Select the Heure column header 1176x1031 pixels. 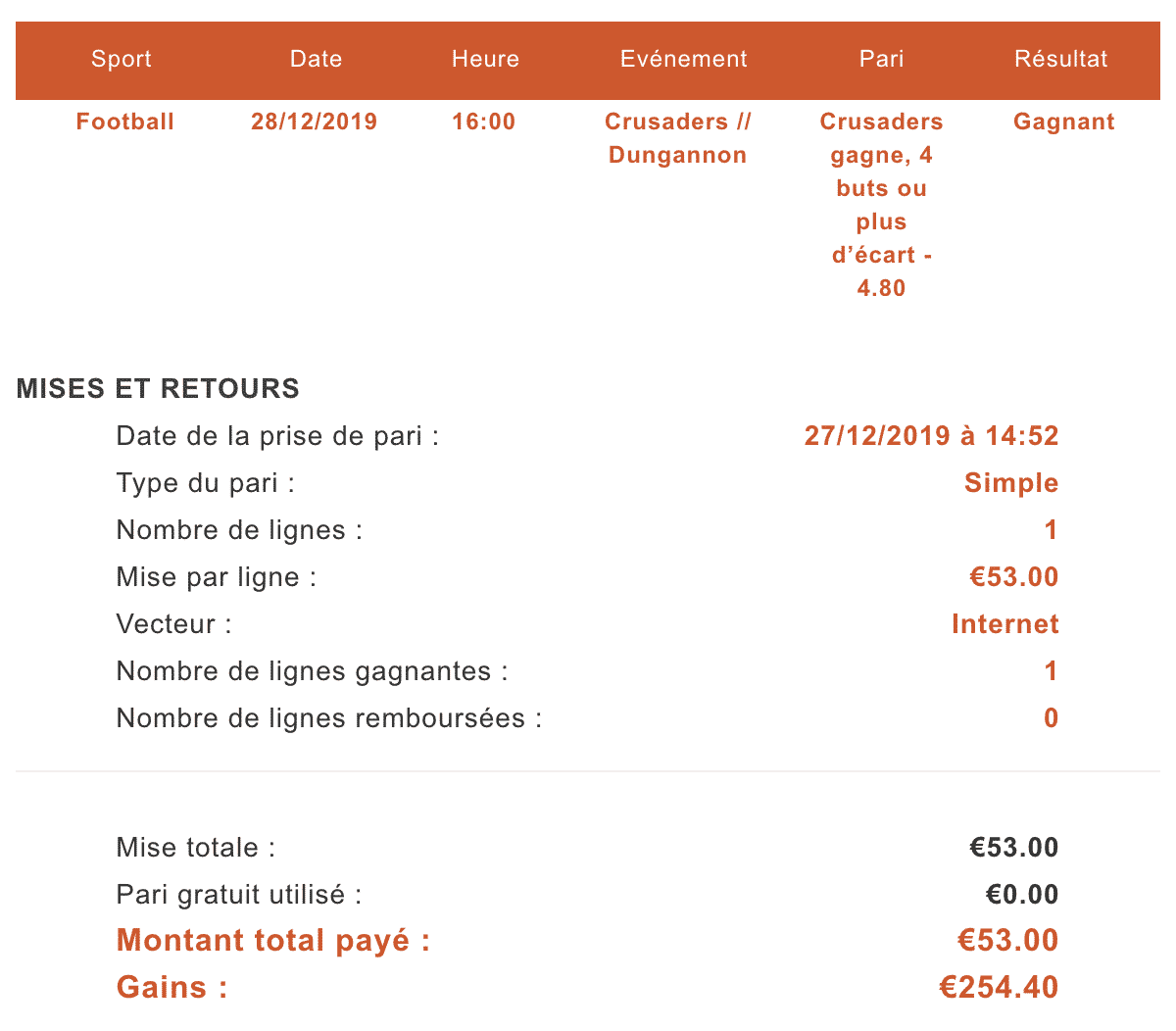tap(485, 59)
